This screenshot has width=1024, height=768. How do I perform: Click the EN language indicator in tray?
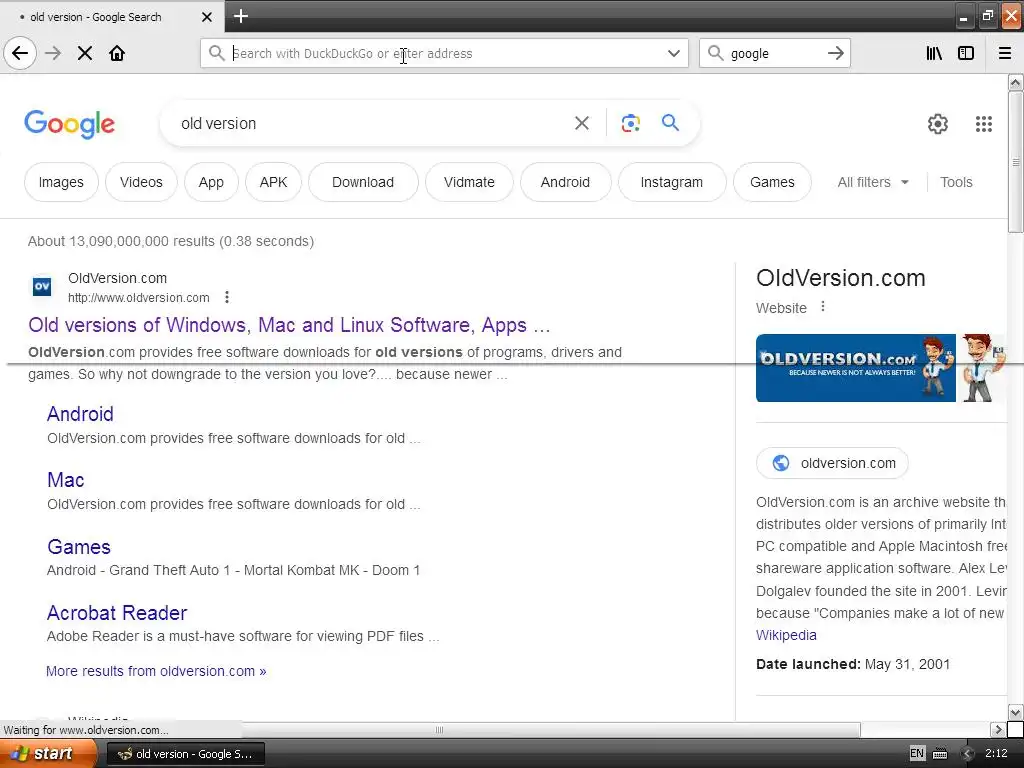[917, 754]
